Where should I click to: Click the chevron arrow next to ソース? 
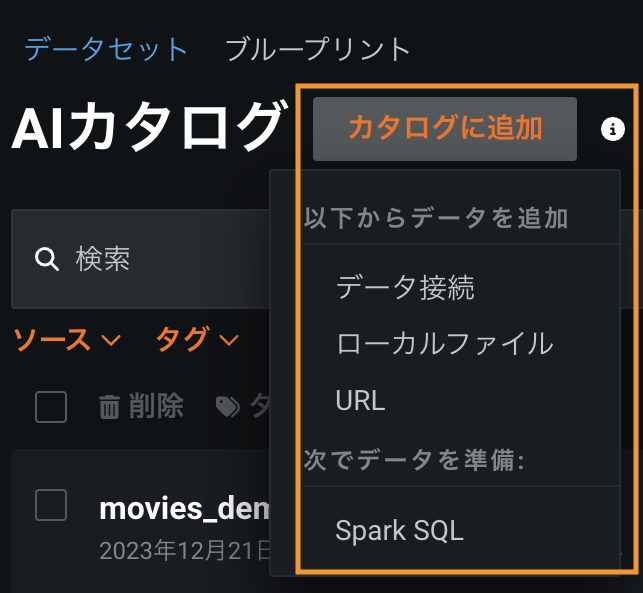111,341
